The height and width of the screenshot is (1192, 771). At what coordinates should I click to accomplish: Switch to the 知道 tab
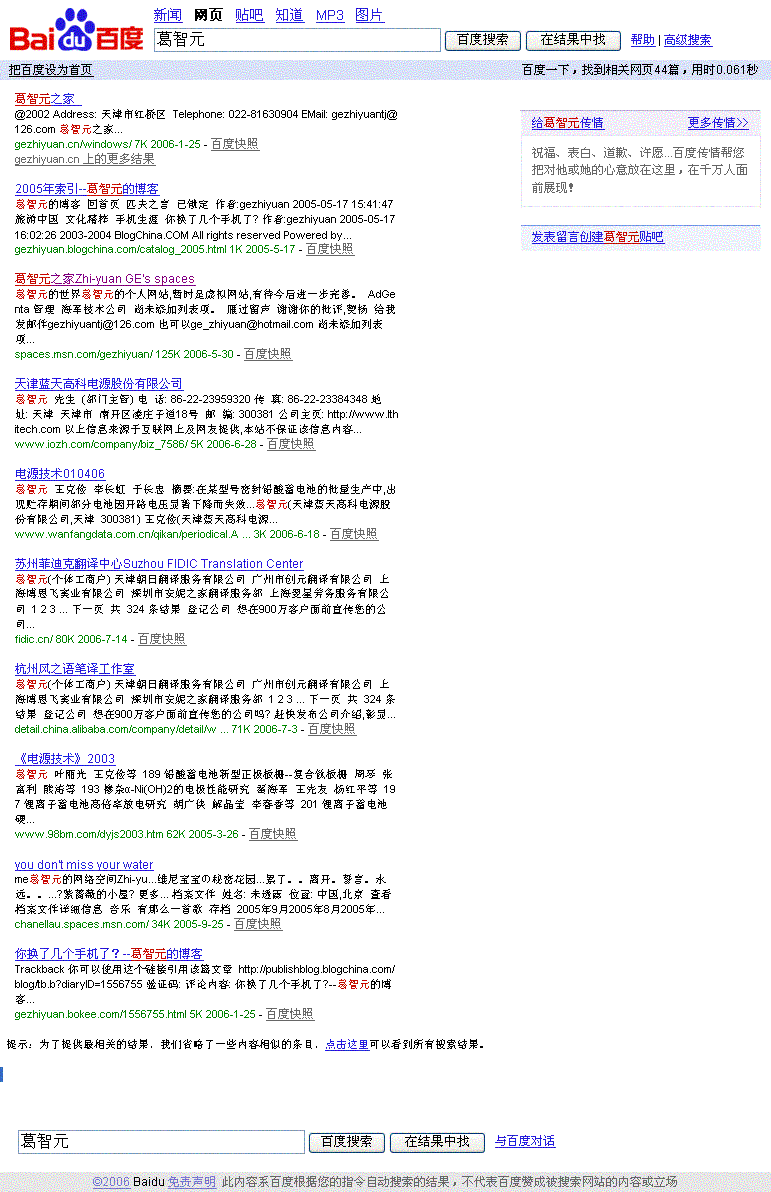[x=290, y=15]
